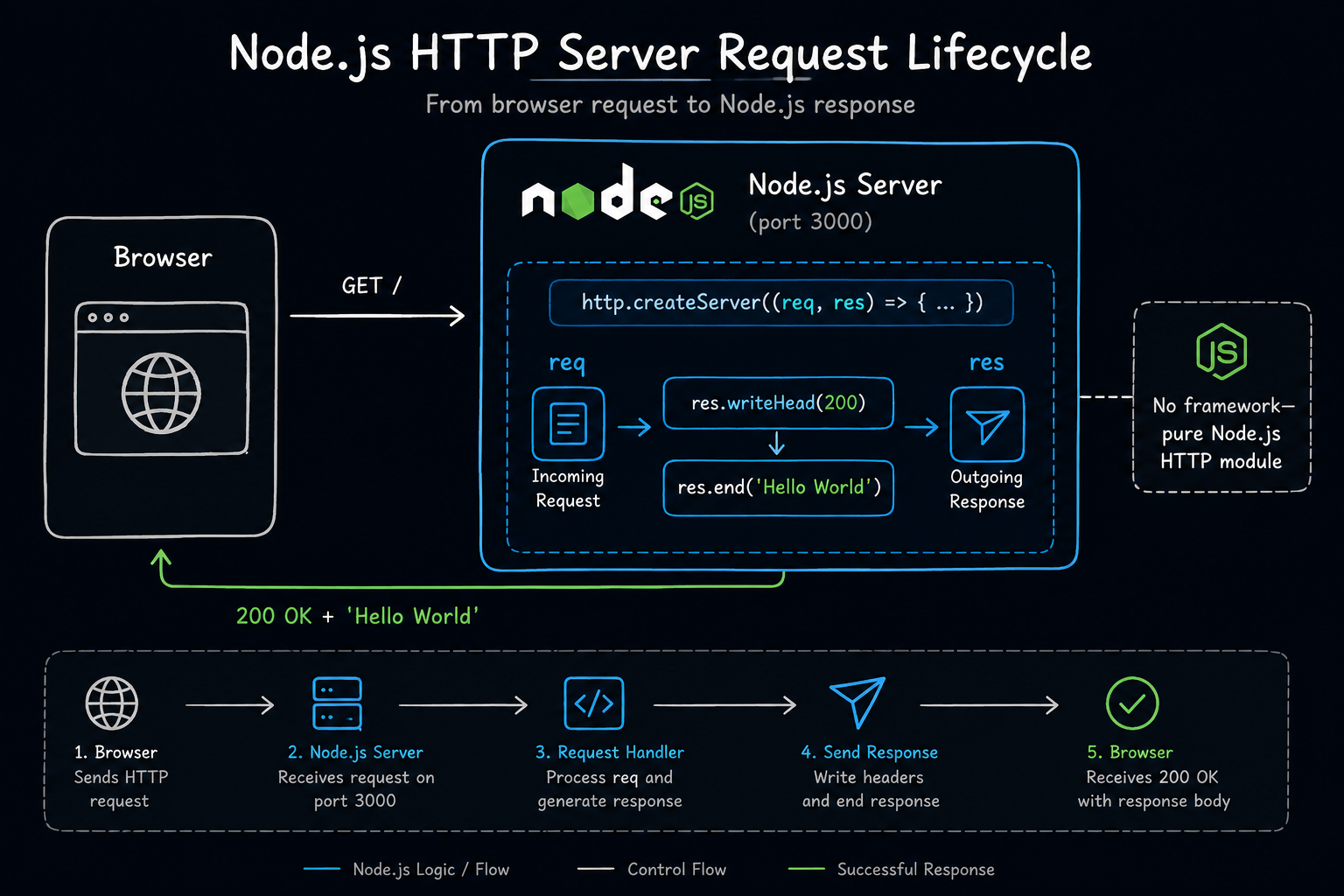
Task: Click the http.createServer code box
Action: pos(781,303)
